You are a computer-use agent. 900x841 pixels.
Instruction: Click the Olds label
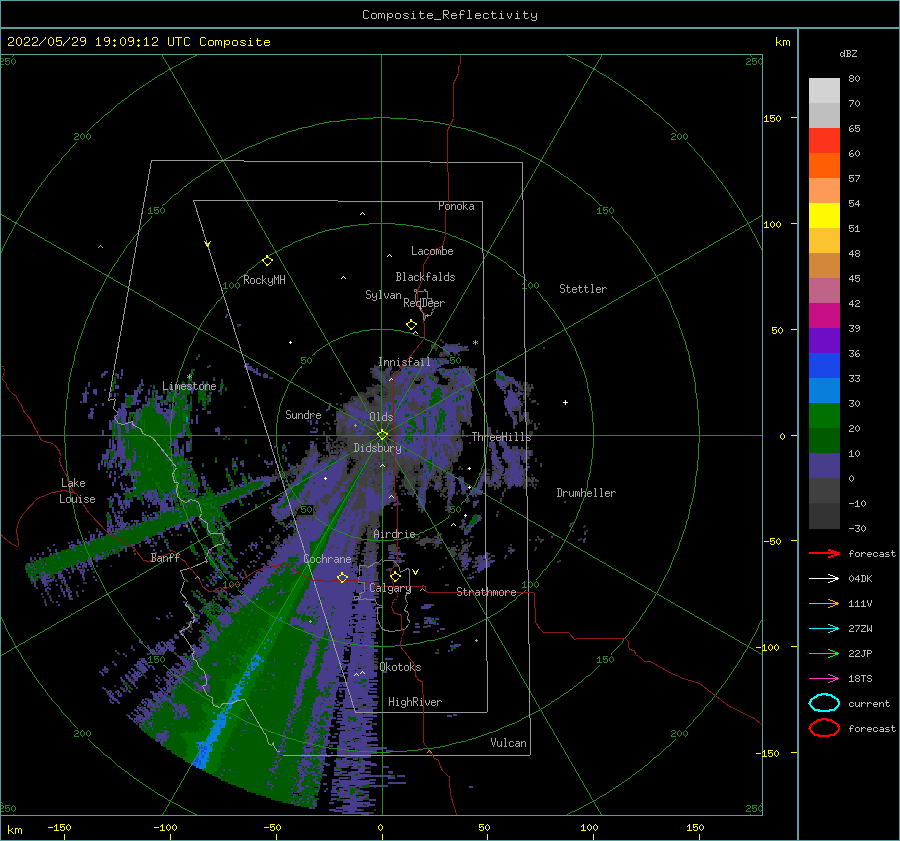tap(381, 417)
